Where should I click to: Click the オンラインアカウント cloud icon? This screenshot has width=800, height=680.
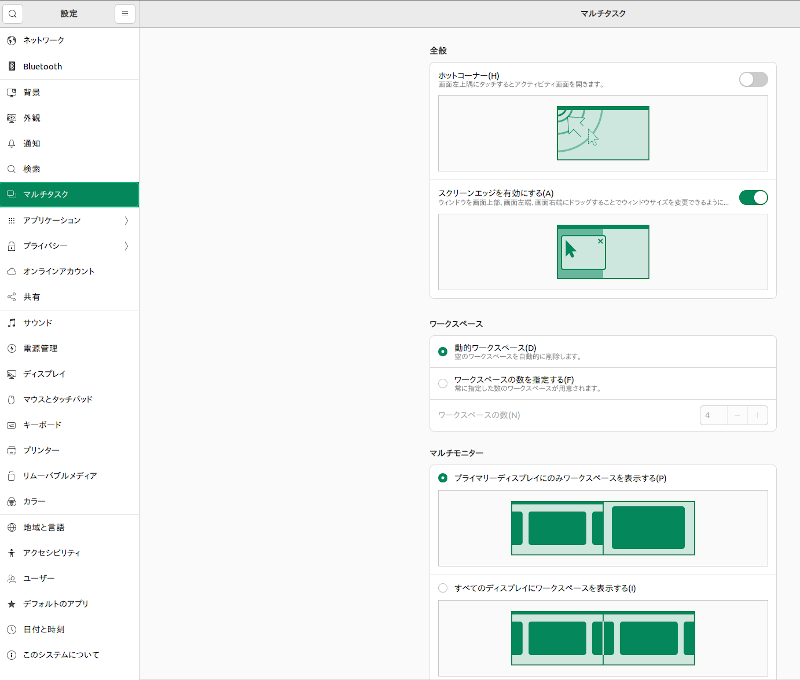tap(12, 271)
